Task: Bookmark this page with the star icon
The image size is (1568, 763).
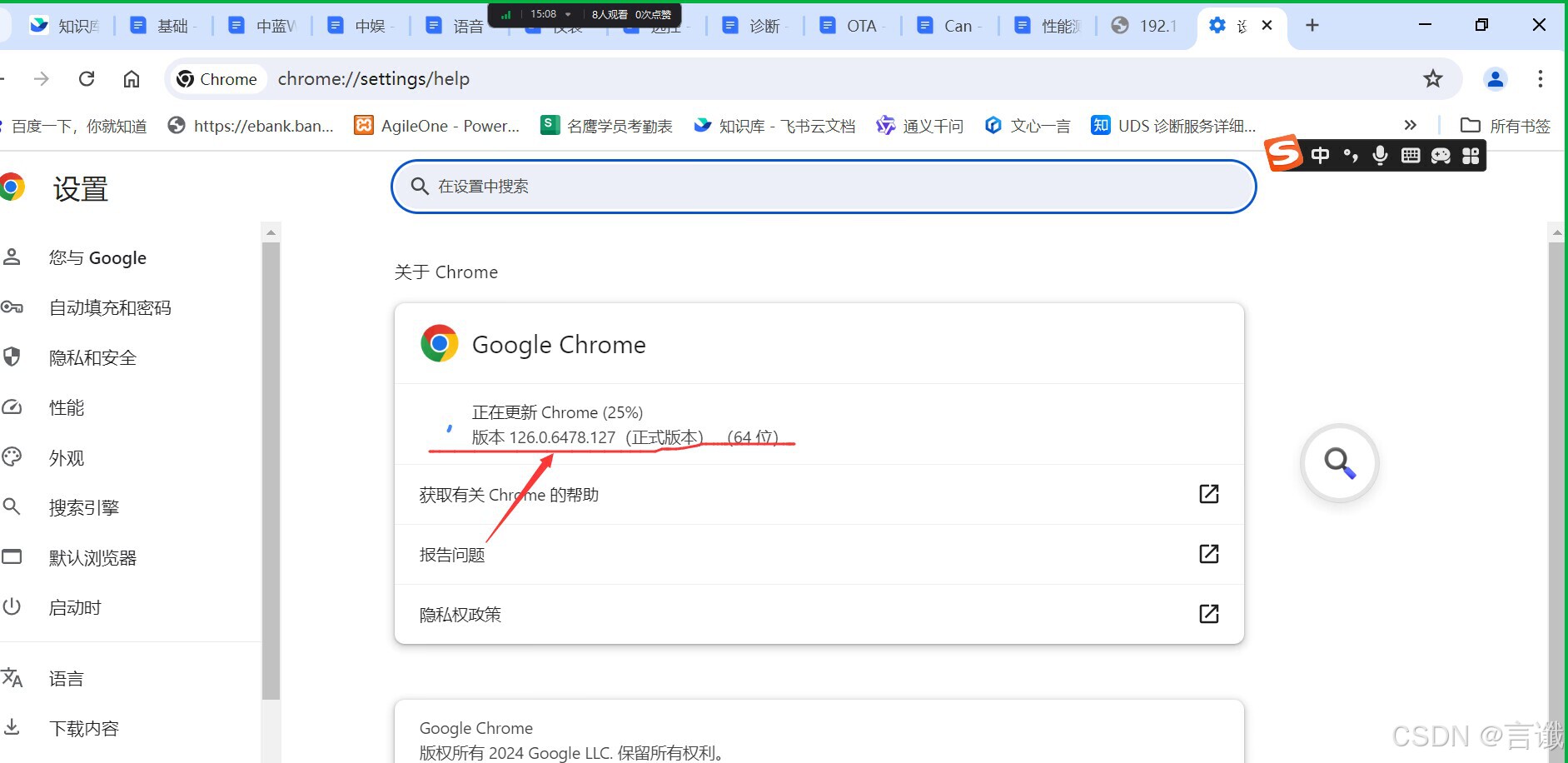Action: [1432, 79]
